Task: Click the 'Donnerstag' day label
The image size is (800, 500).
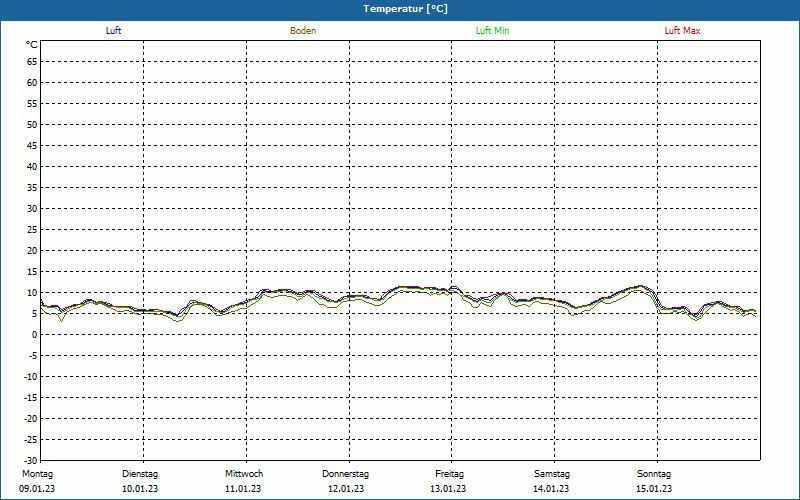Action: point(345,474)
